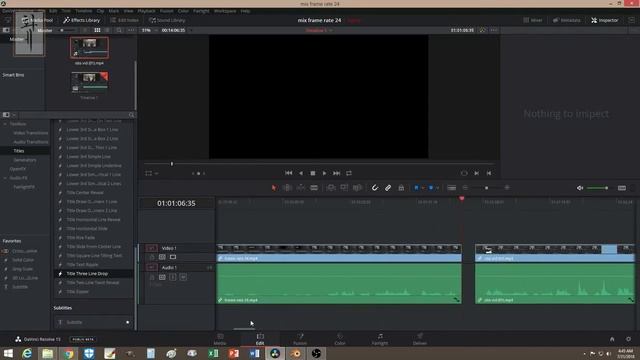640x360 pixels.
Task: Open the Flag color dropdown arrow
Action: pyautogui.click(x=423, y=188)
